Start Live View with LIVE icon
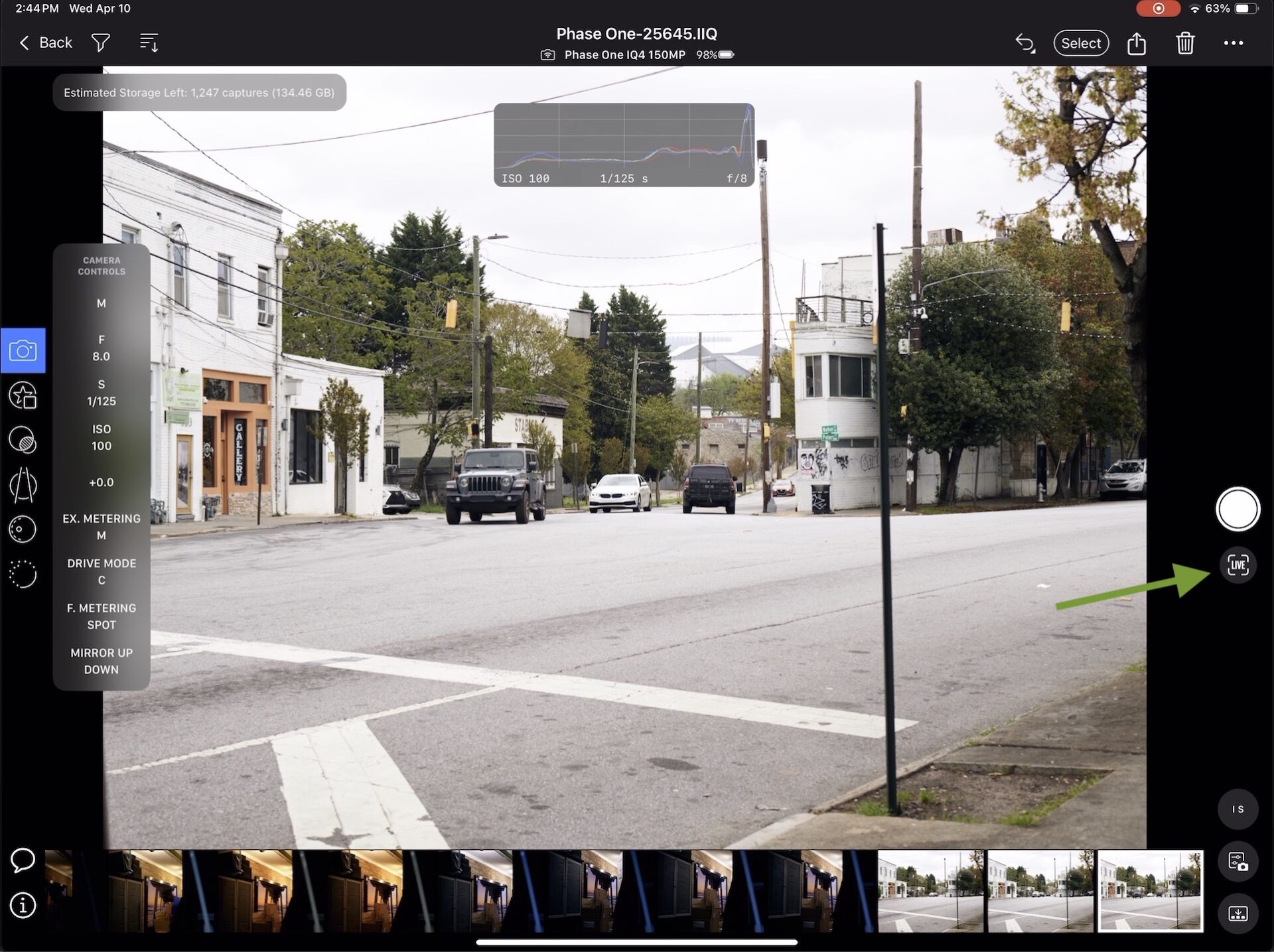This screenshot has width=1274, height=952. [x=1238, y=565]
